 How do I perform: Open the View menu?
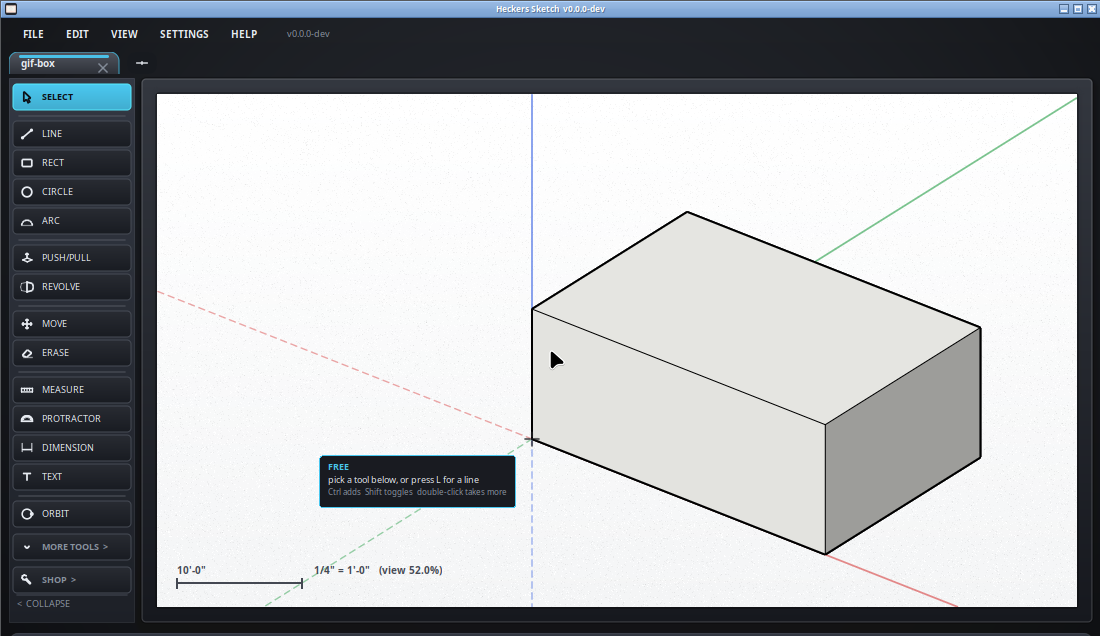[x=124, y=34]
